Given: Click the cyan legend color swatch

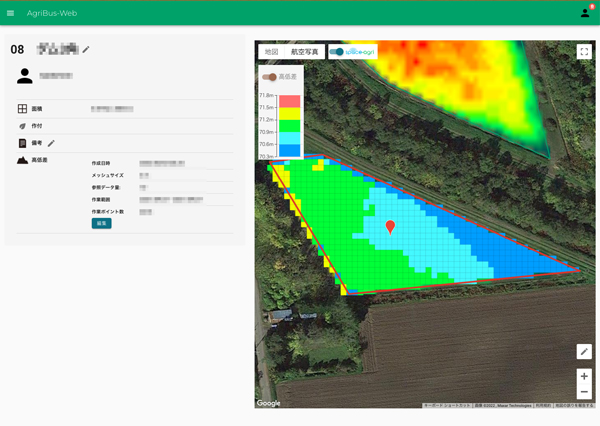Looking at the screenshot, I should click(290, 138).
